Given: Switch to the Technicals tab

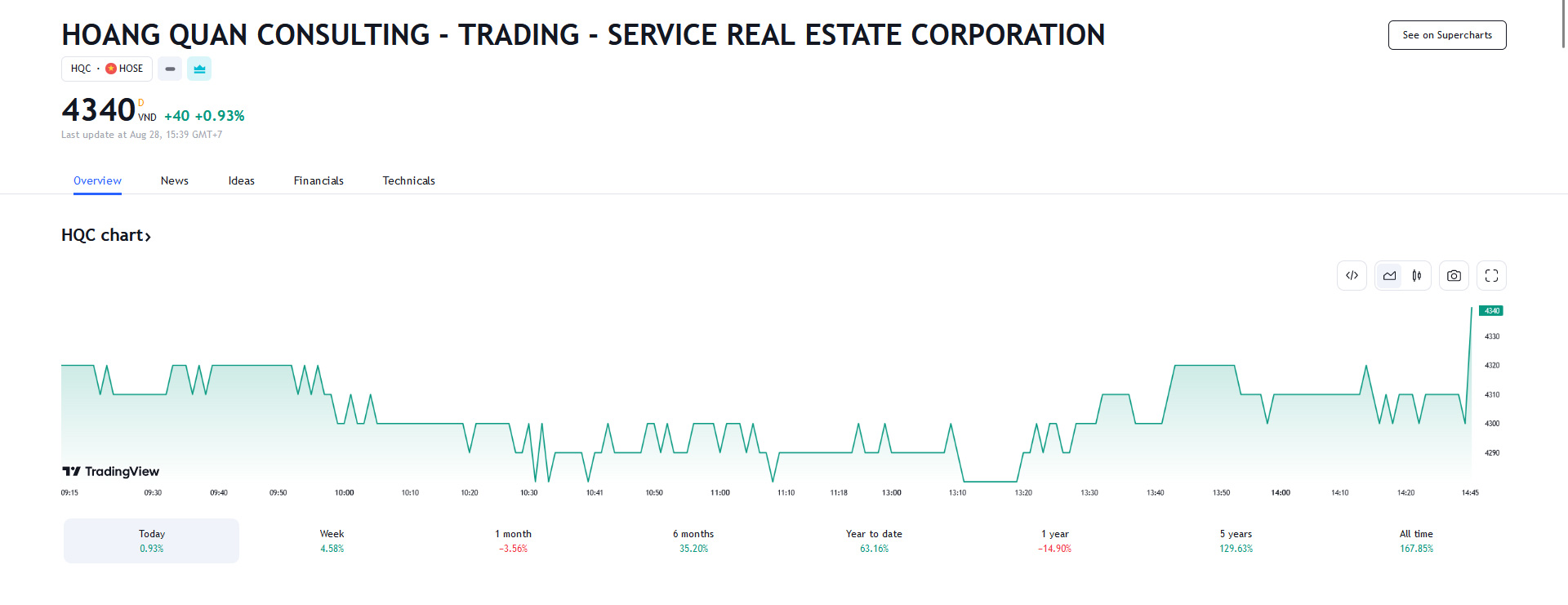Looking at the screenshot, I should [408, 180].
